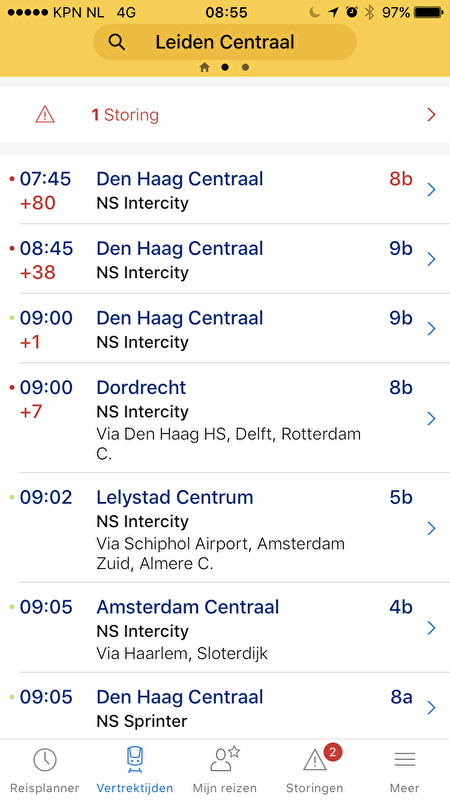Tap the search magnifier icon
Viewport: 450px width, 800px height.
117,43
